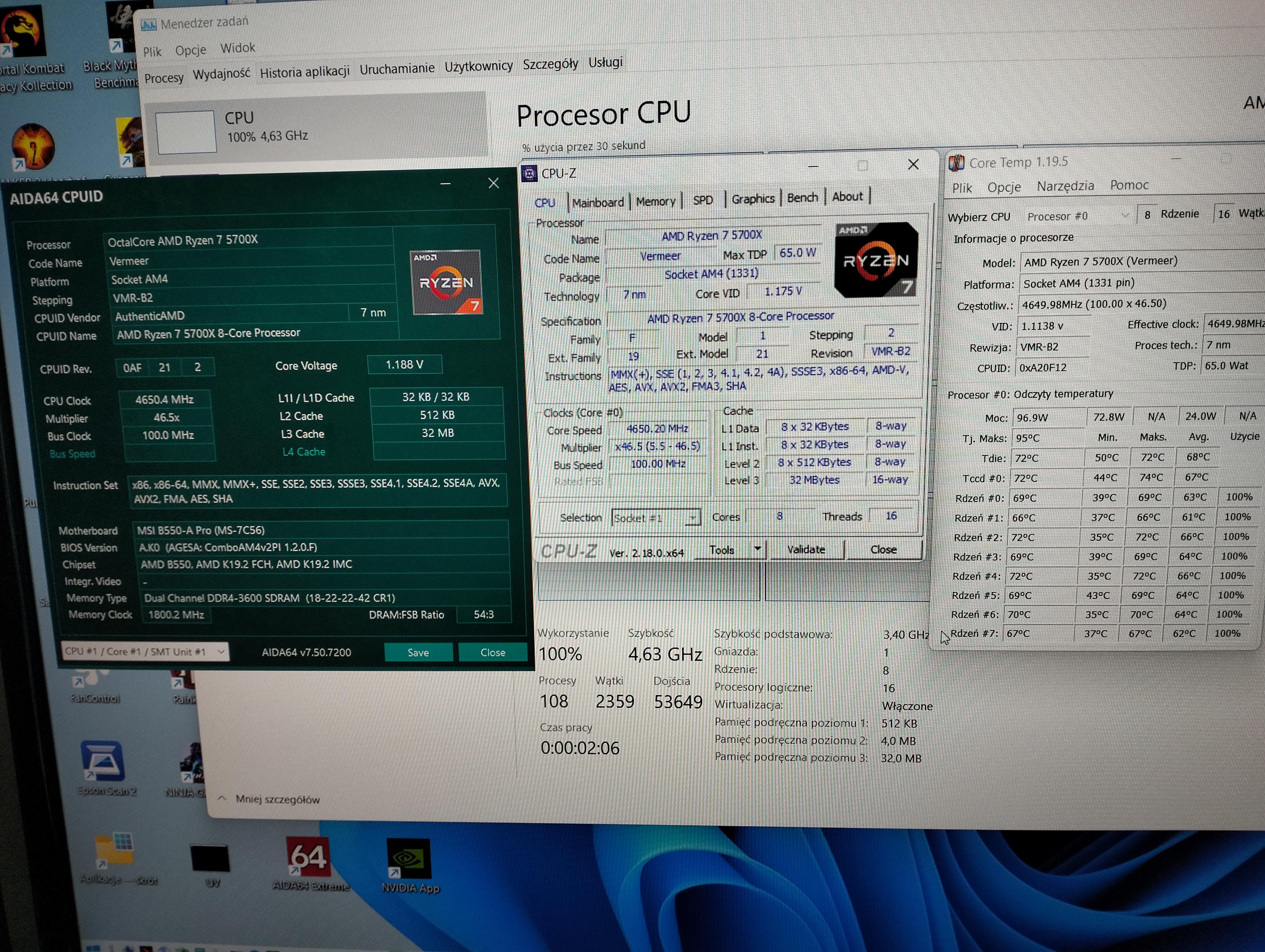
Task: Open the Szczegóły tab in Task Manager
Action: click(x=550, y=64)
